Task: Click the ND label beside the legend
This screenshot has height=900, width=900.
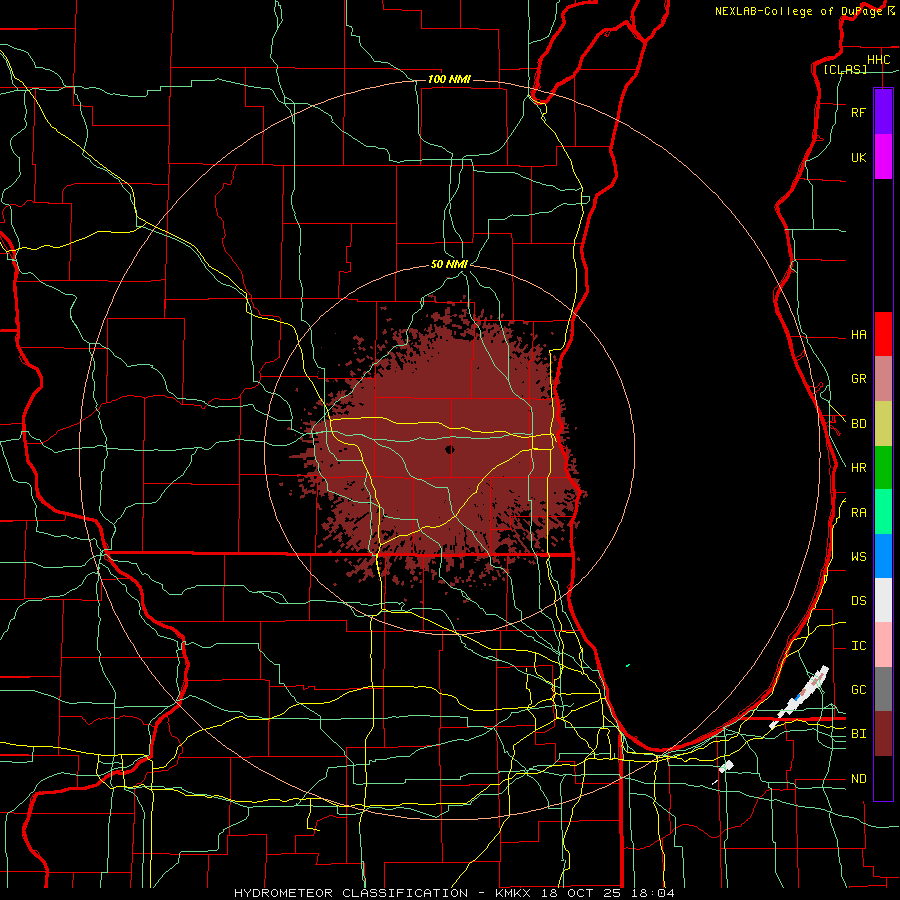Action: tap(858, 779)
